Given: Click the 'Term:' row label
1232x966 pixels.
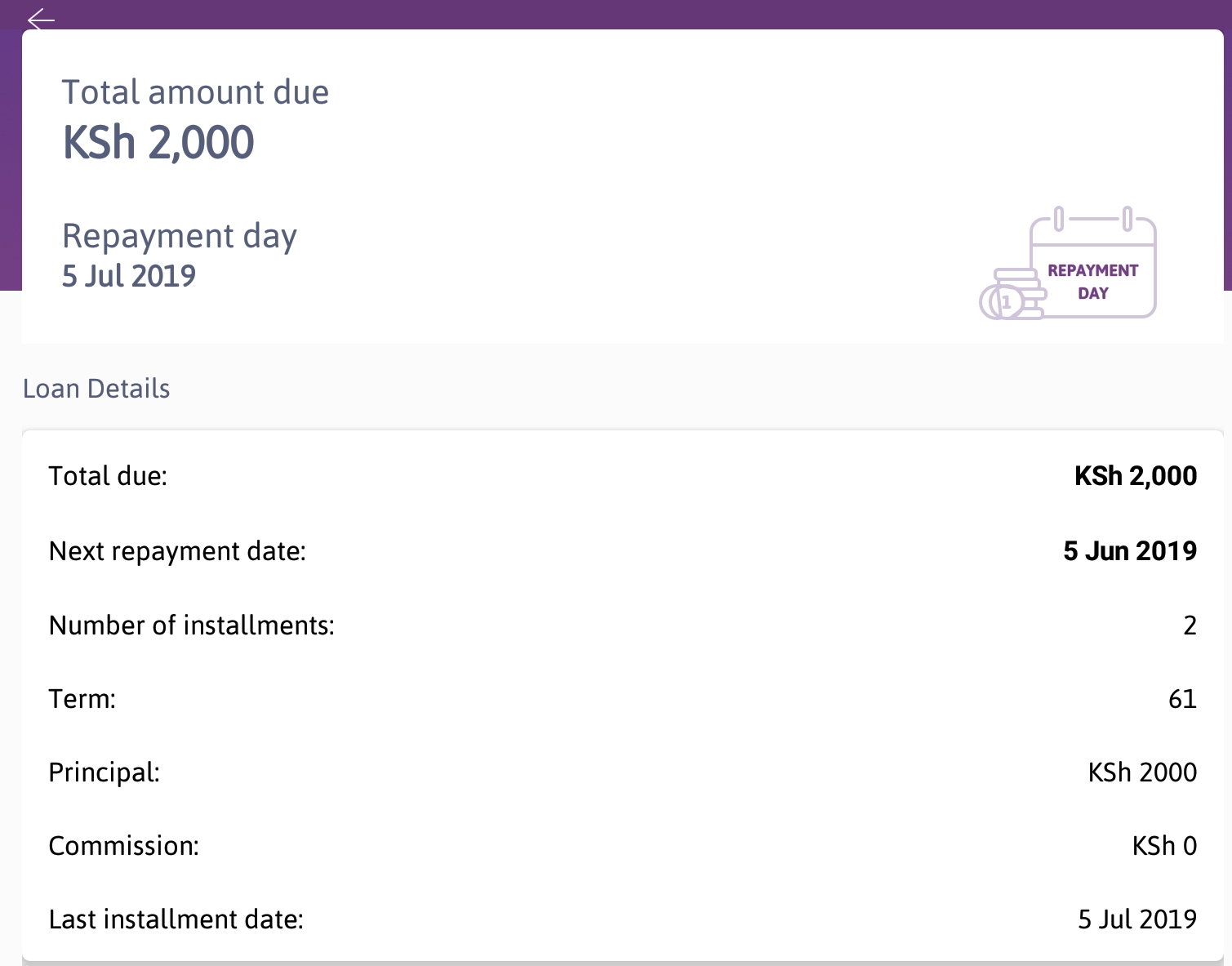Looking at the screenshot, I should click(x=82, y=699).
